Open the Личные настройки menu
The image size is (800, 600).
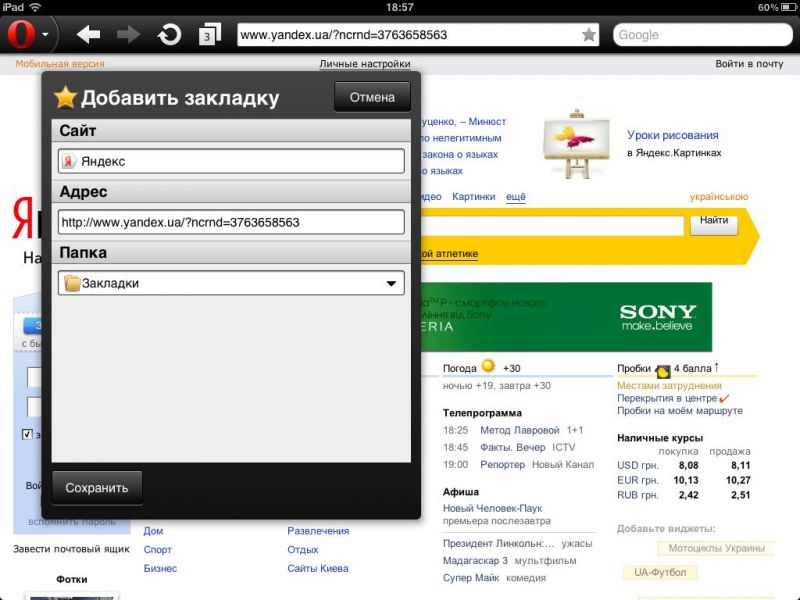364,64
